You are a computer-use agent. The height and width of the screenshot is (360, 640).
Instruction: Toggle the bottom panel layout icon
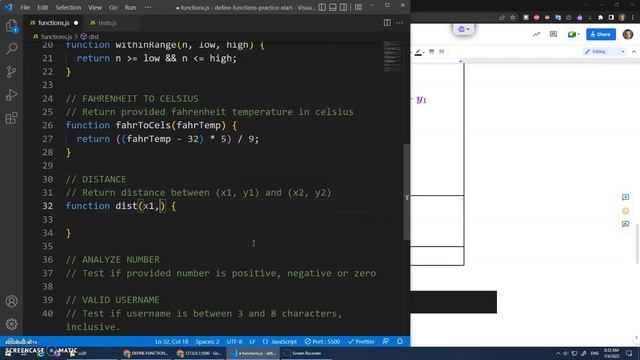coord(333,7)
